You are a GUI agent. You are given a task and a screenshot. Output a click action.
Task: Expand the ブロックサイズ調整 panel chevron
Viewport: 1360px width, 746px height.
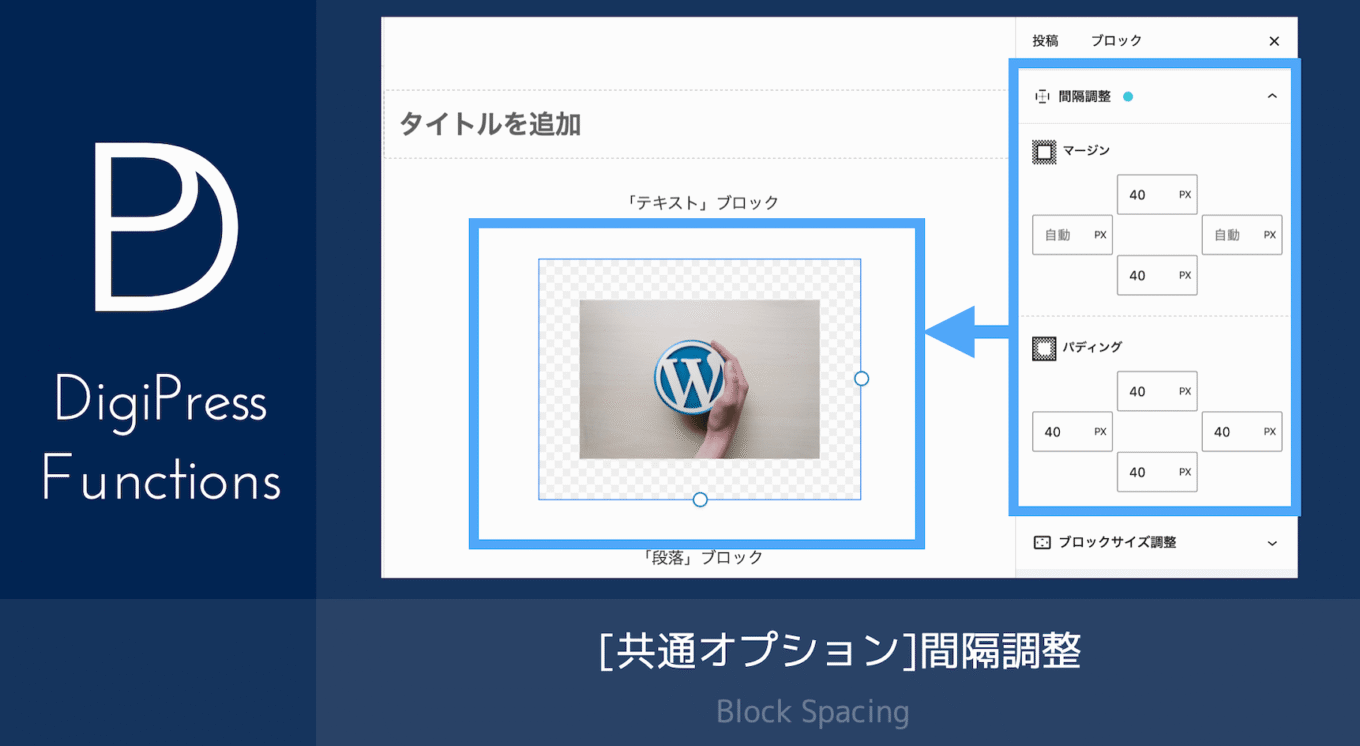1272,543
